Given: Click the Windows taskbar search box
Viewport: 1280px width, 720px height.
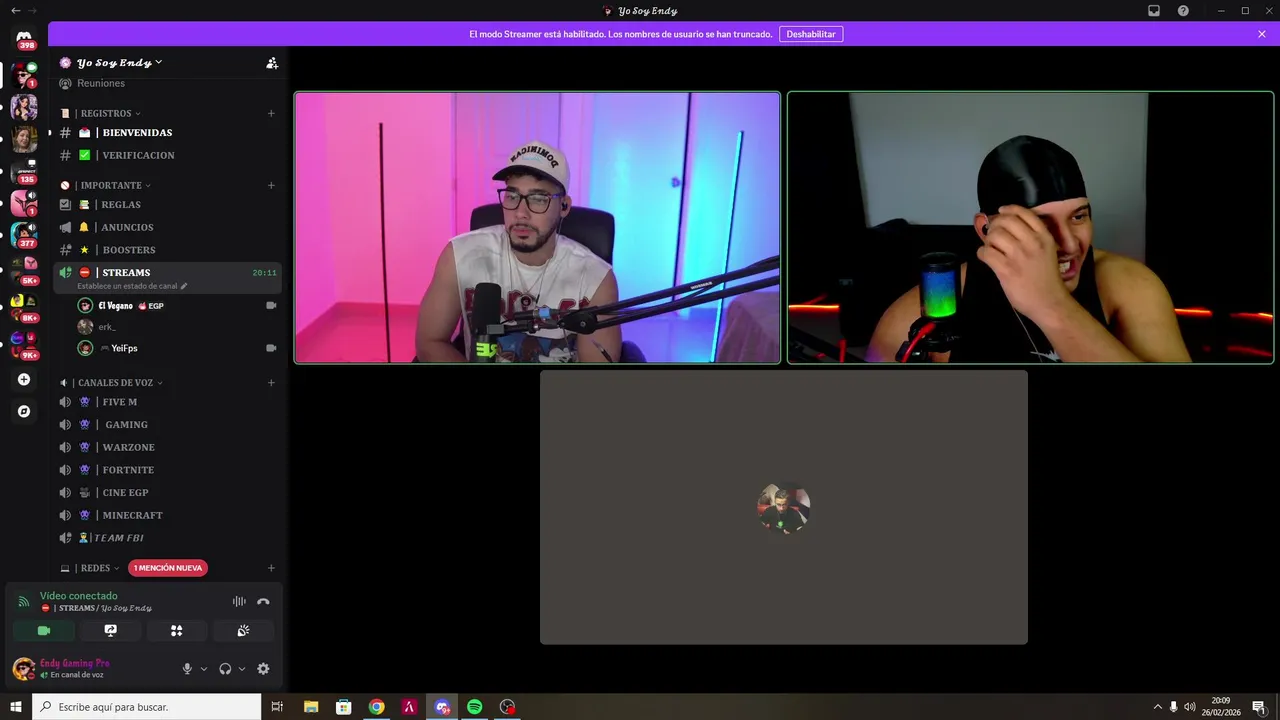Looking at the screenshot, I should pos(147,707).
